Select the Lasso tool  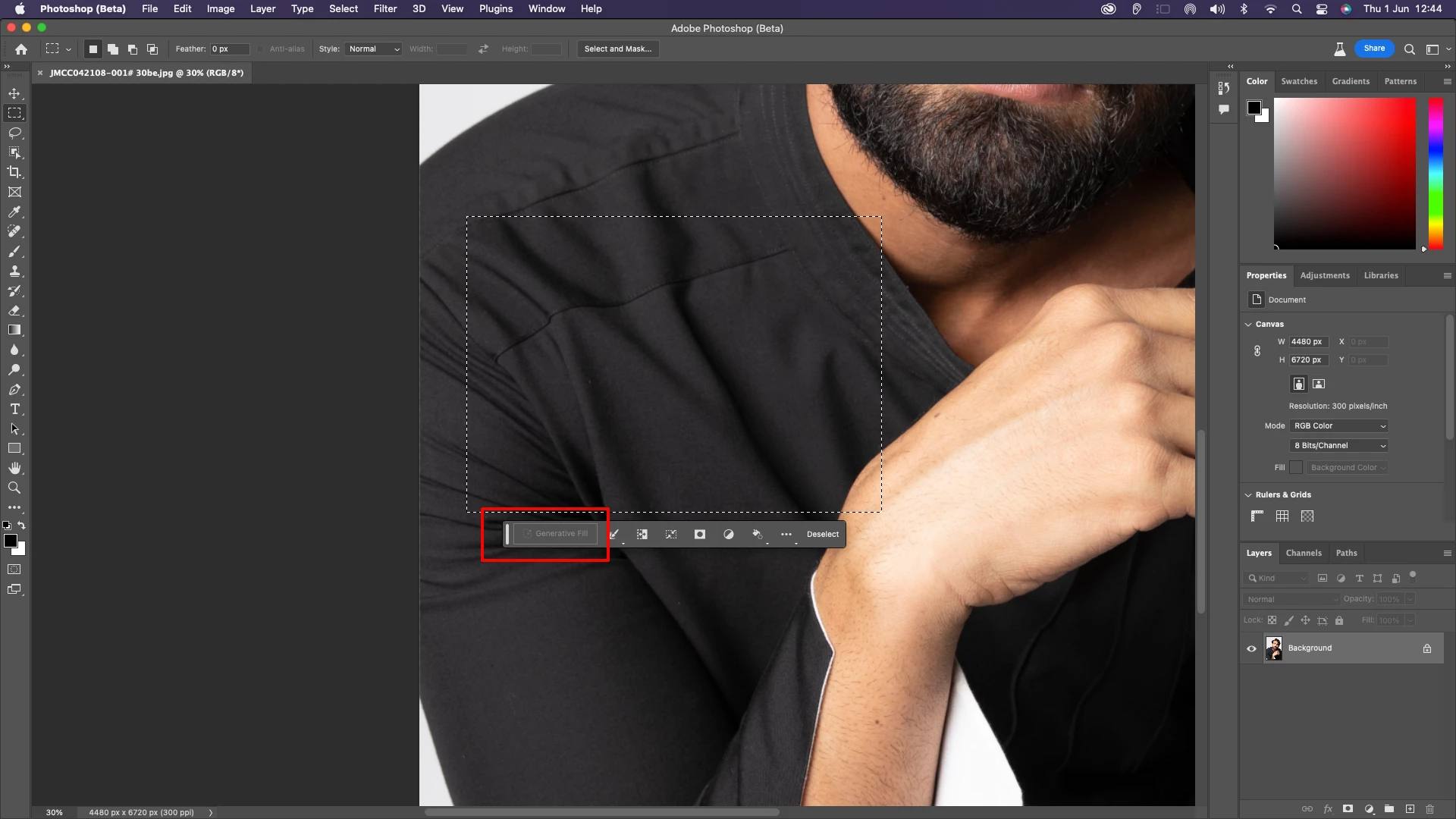14,133
